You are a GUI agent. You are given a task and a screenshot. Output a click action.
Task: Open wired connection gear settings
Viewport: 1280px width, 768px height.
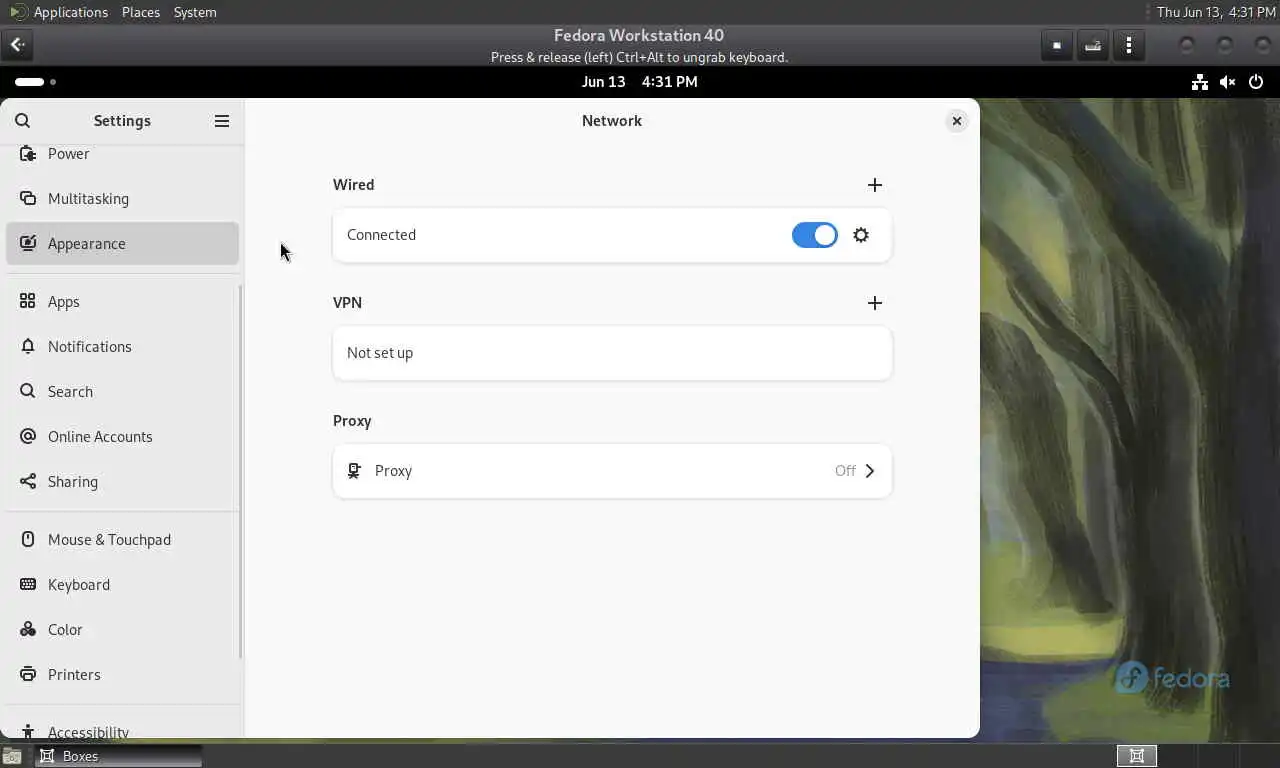(861, 235)
